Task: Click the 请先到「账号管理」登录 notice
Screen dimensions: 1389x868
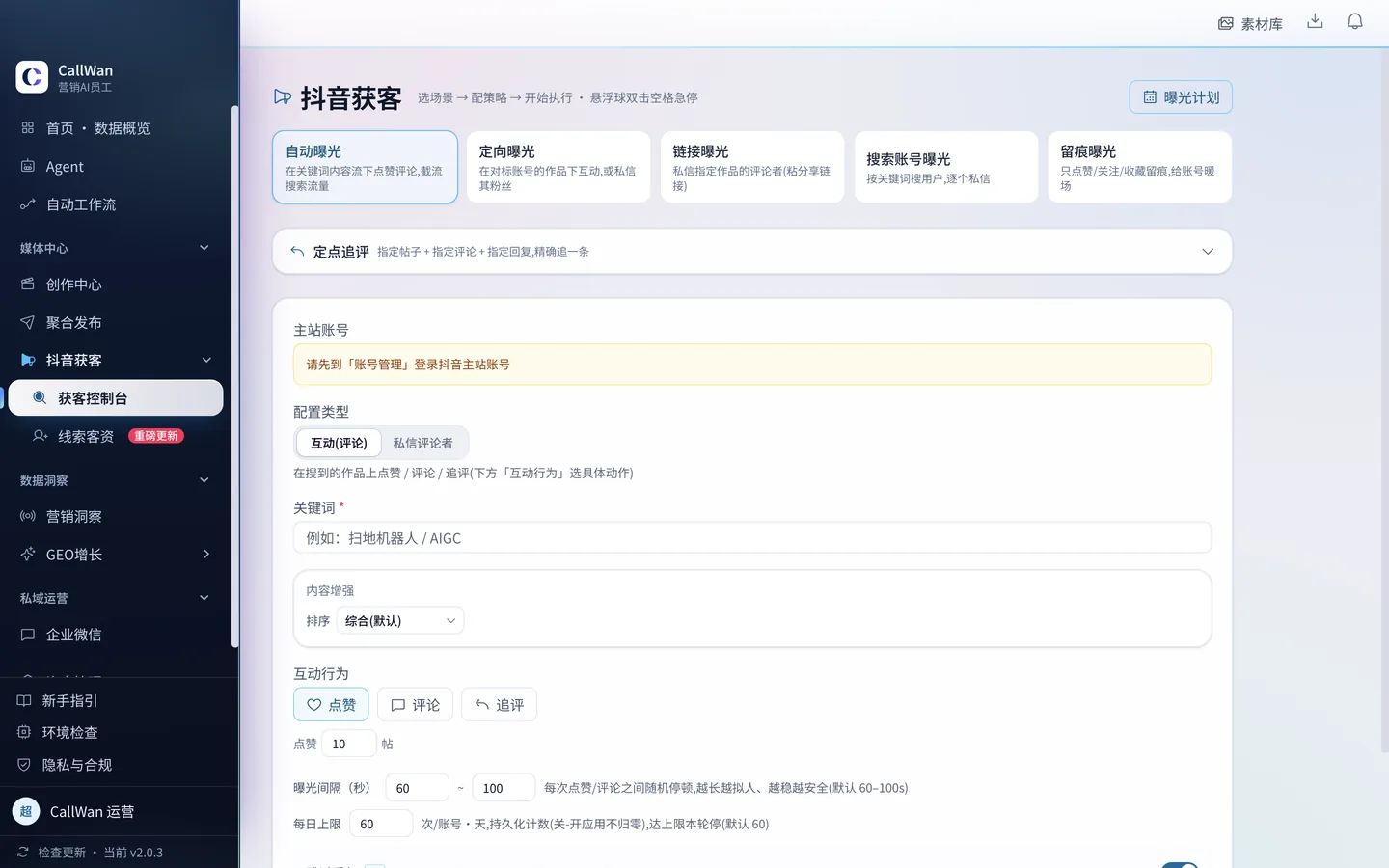Action: (x=752, y=365)
